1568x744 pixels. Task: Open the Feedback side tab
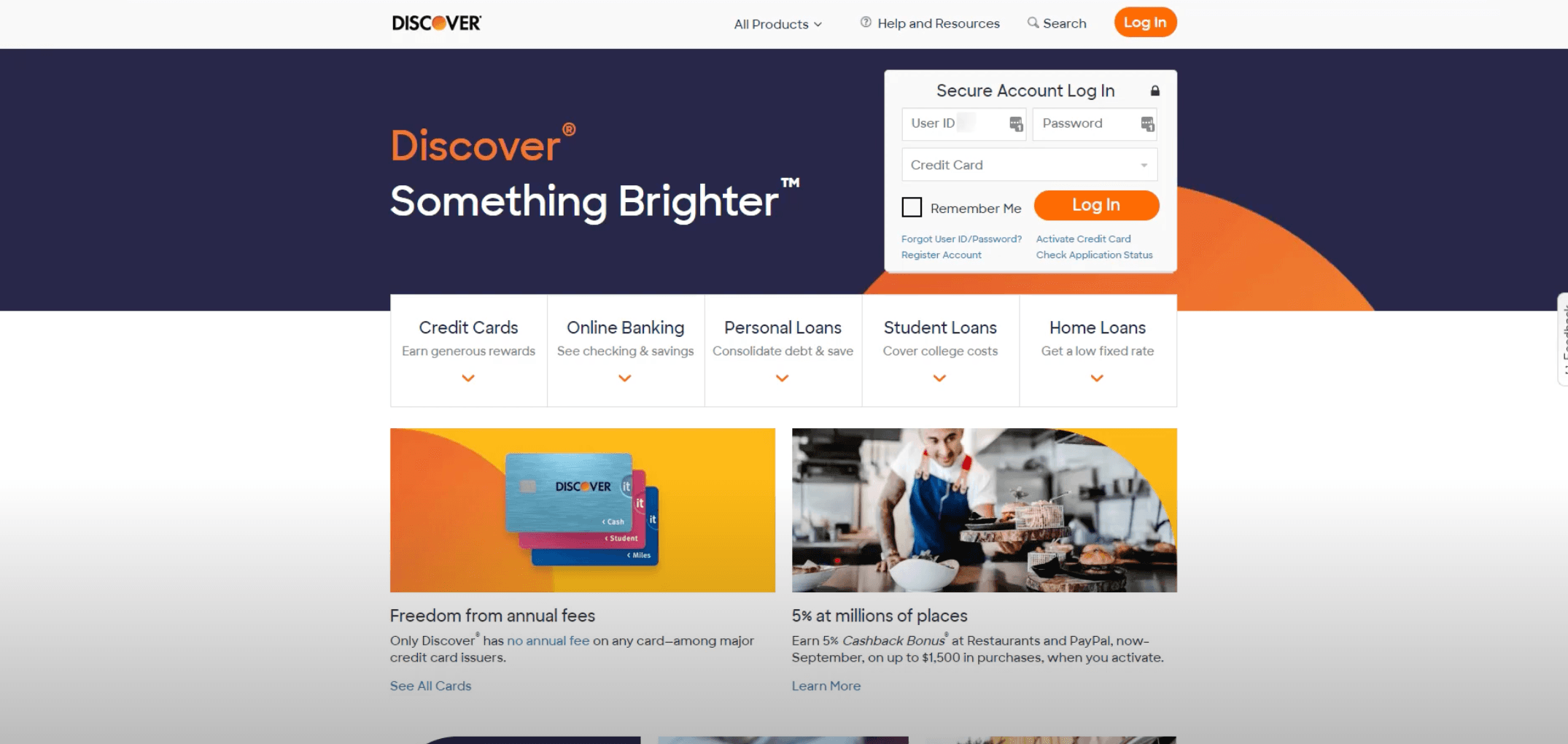click(1563, 338)
